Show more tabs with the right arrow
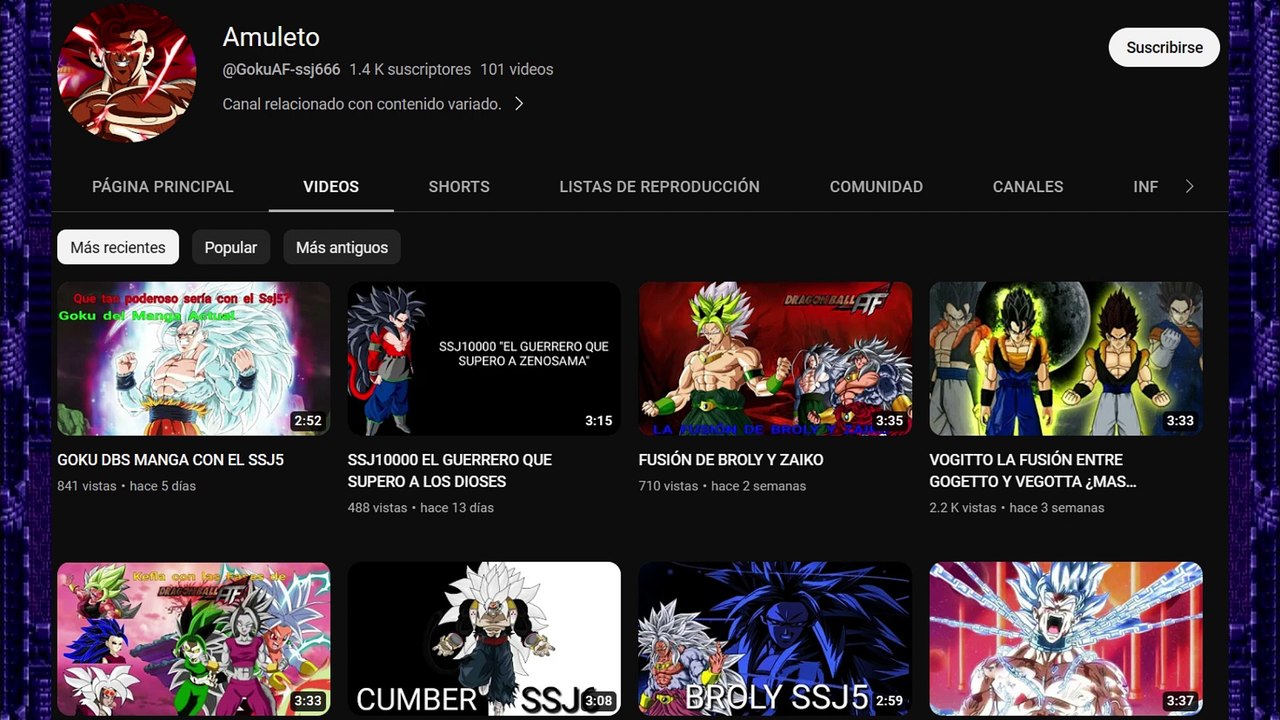 1189,186
